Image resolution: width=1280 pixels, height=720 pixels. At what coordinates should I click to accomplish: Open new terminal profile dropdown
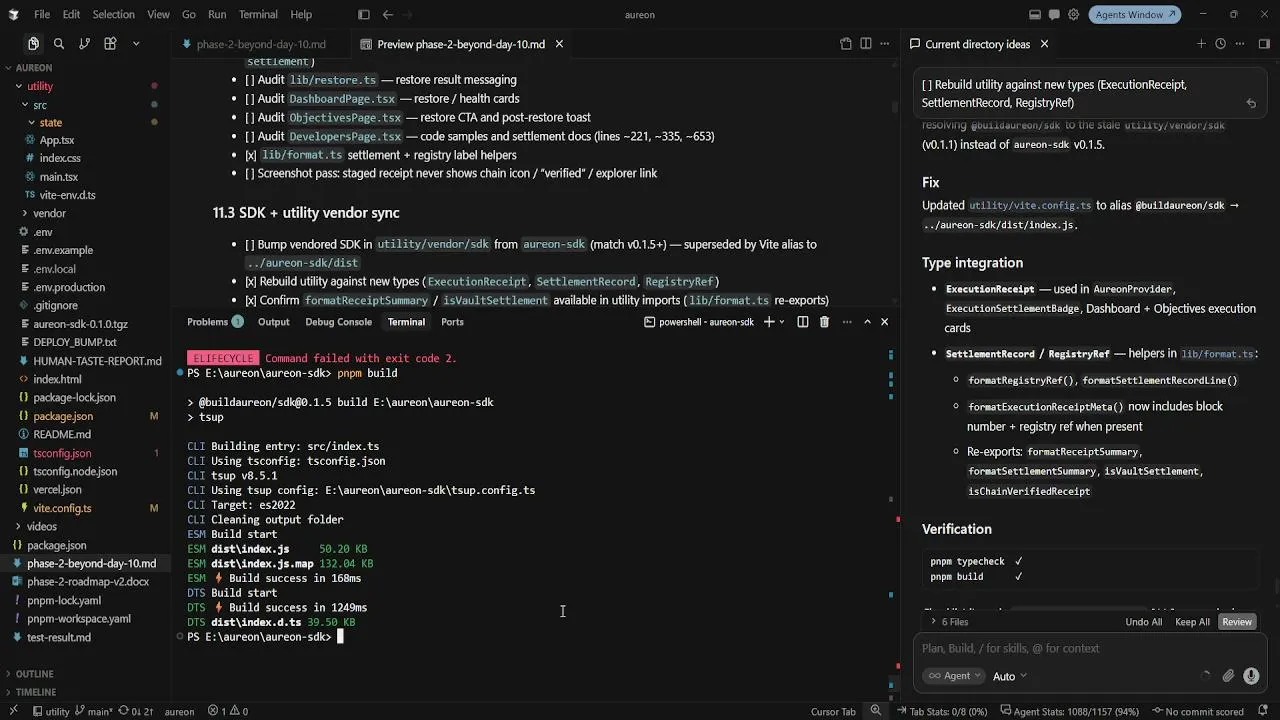(x=784, y=322)
